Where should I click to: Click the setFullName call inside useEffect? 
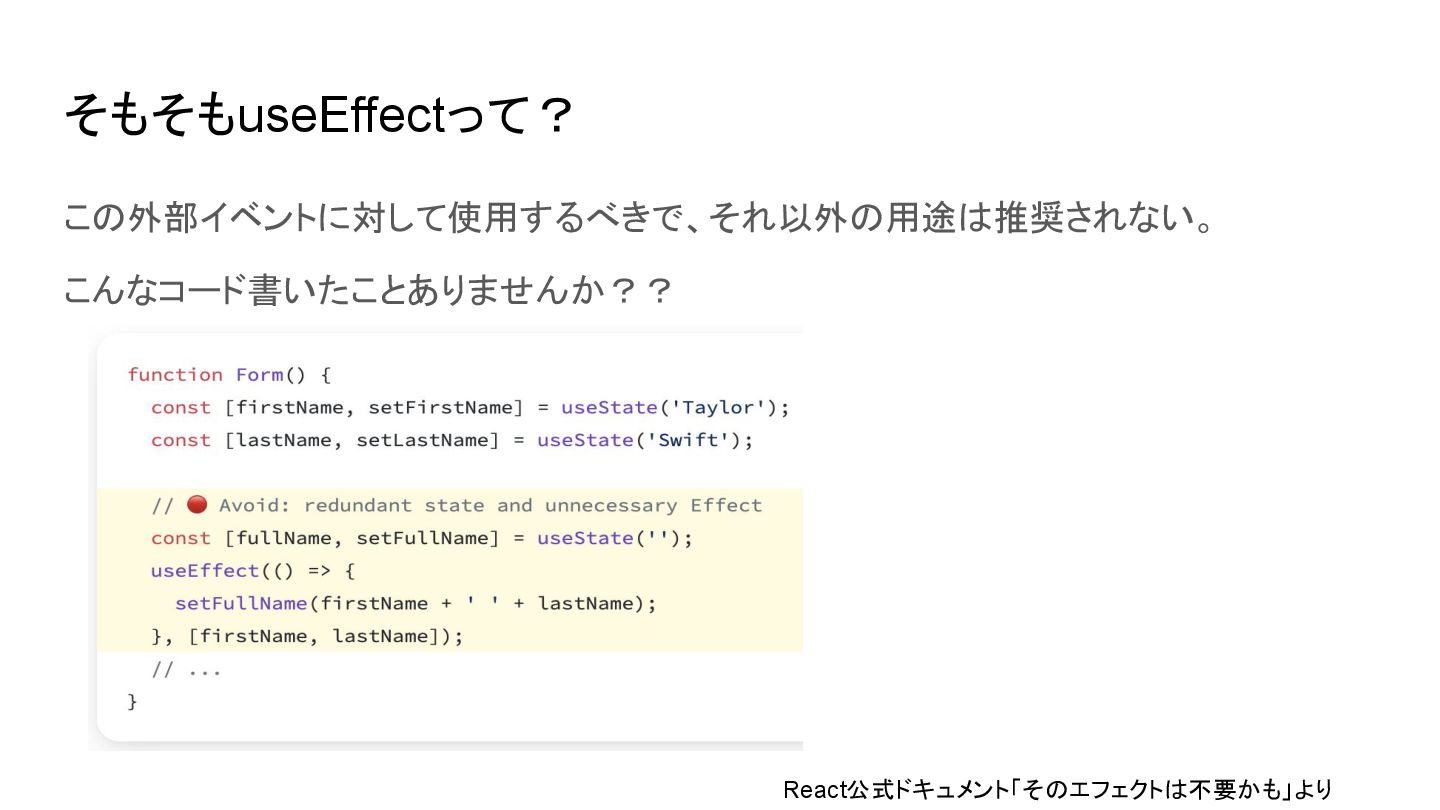point(240,603)
